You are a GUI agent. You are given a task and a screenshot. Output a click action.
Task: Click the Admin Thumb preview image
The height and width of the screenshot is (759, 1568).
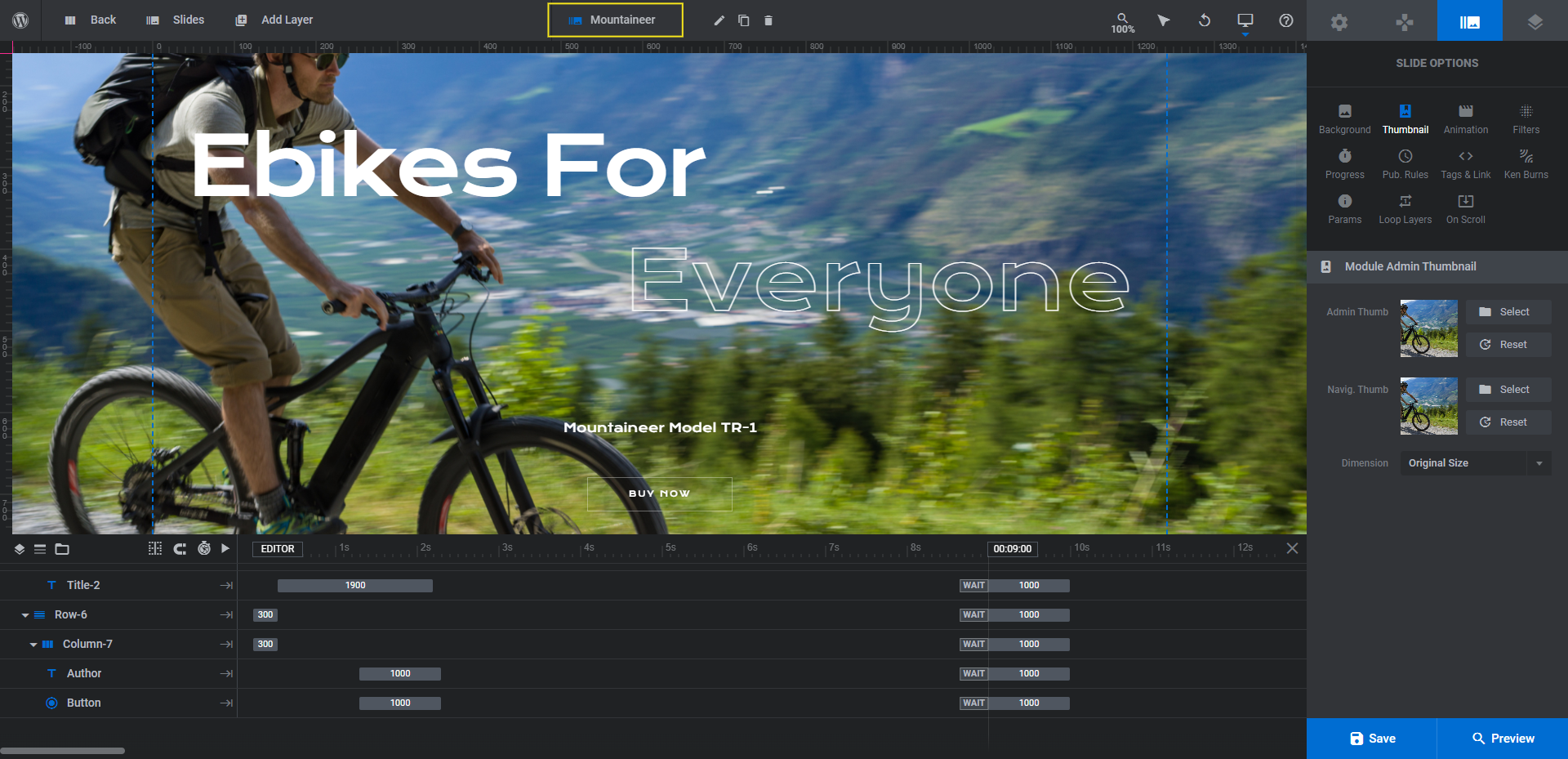pos(1429,328)
